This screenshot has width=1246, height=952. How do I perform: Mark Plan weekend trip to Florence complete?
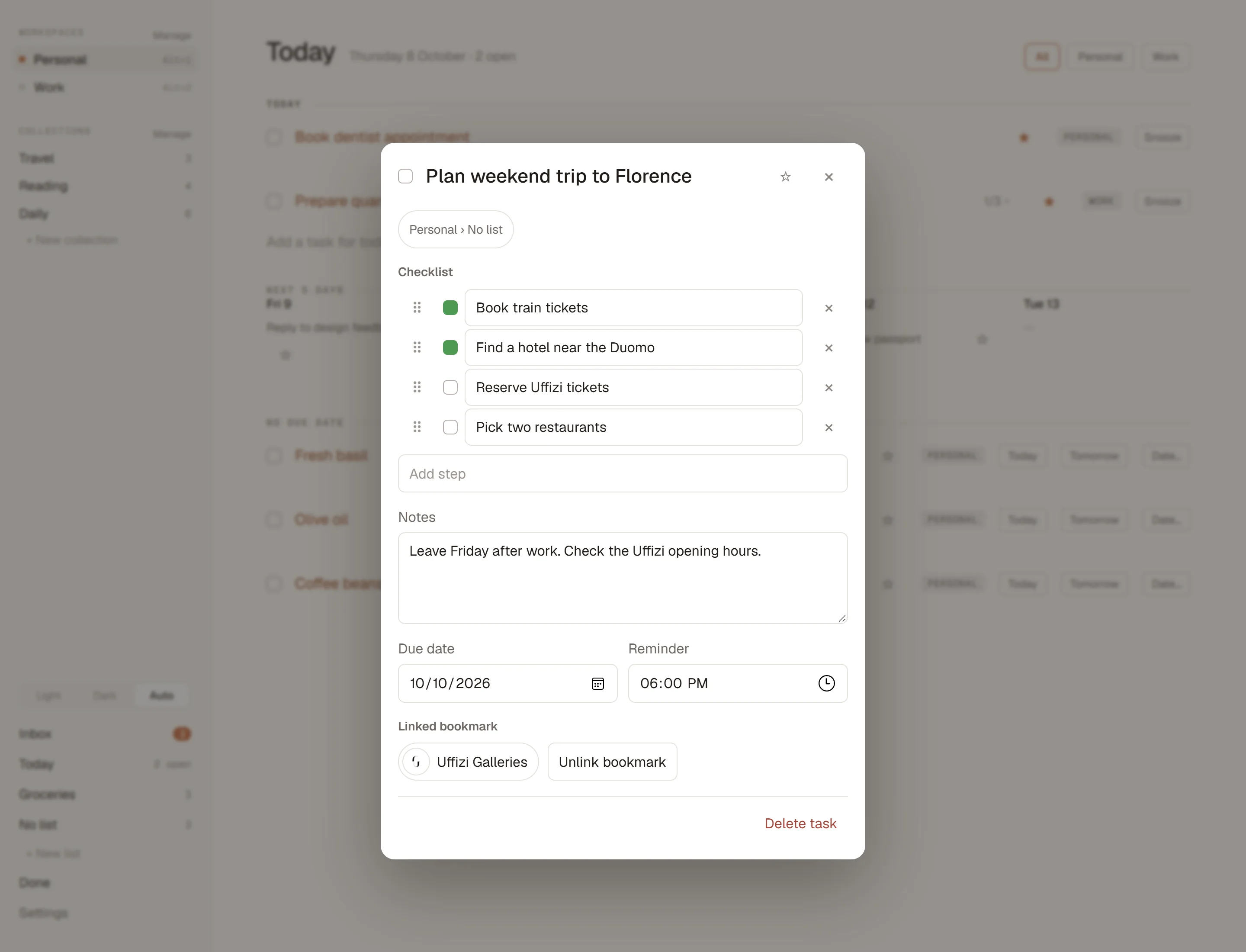coord(405,176)
